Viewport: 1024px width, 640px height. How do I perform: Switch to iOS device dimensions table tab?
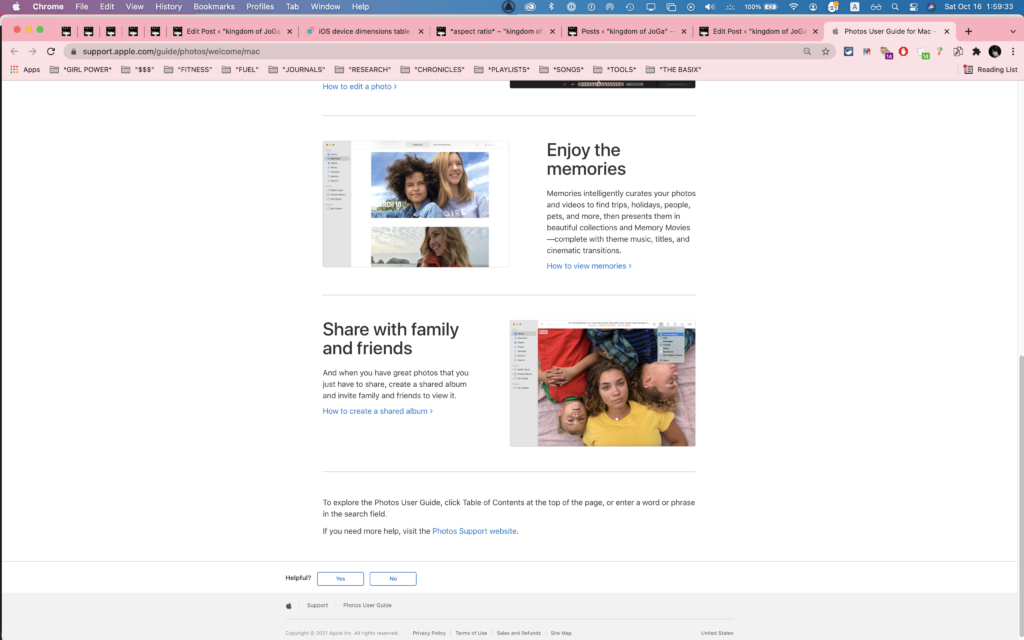click(x=364, y=31)
